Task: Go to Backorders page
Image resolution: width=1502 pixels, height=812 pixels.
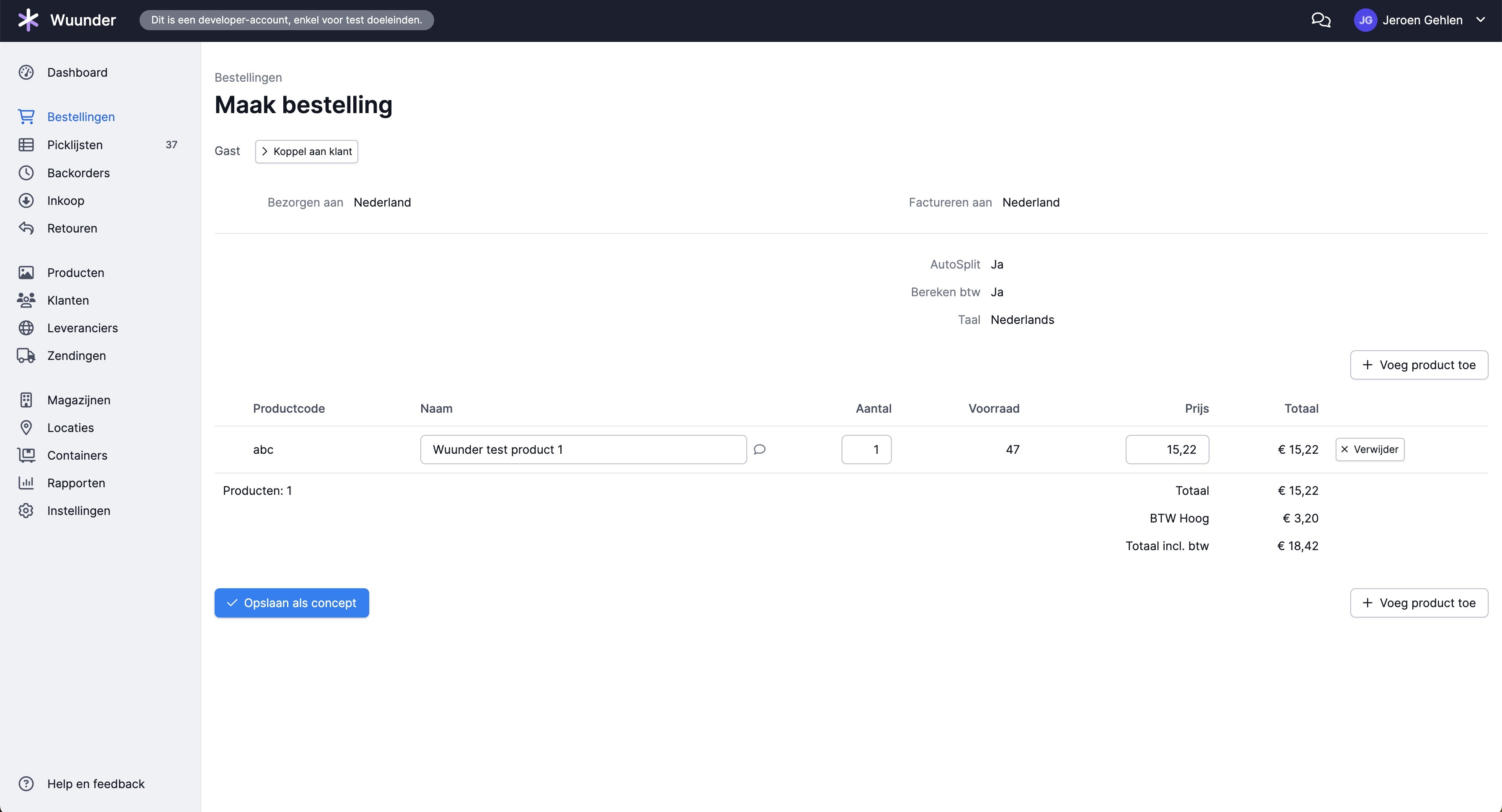Action: [79, 173]
